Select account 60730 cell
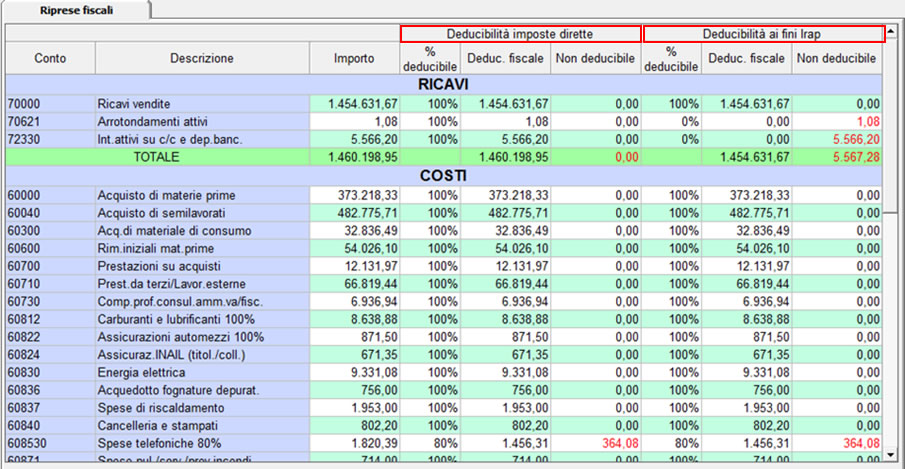The image size is (905, 469). coord(50,302)
